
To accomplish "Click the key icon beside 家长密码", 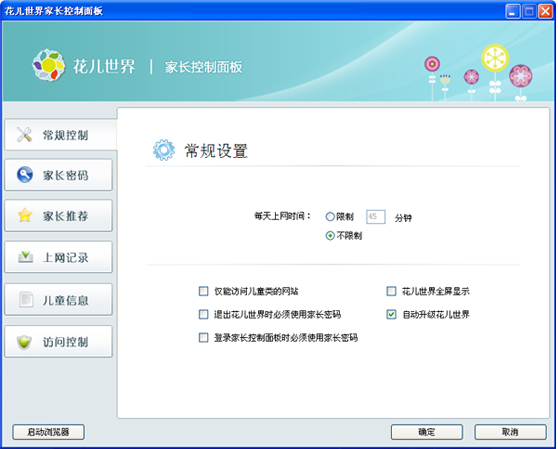I will pyautogui.click(x=25, y=175).
